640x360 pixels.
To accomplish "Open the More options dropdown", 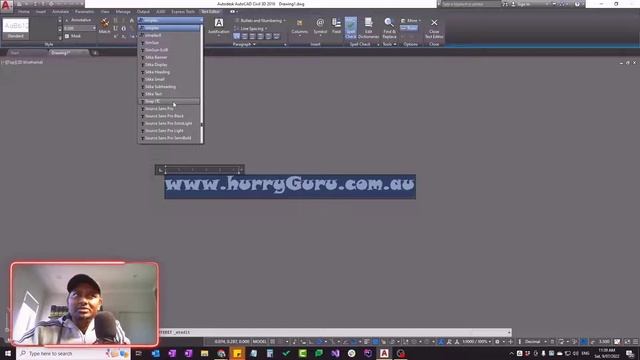I will pyautogui.click(x=411, y=20).
